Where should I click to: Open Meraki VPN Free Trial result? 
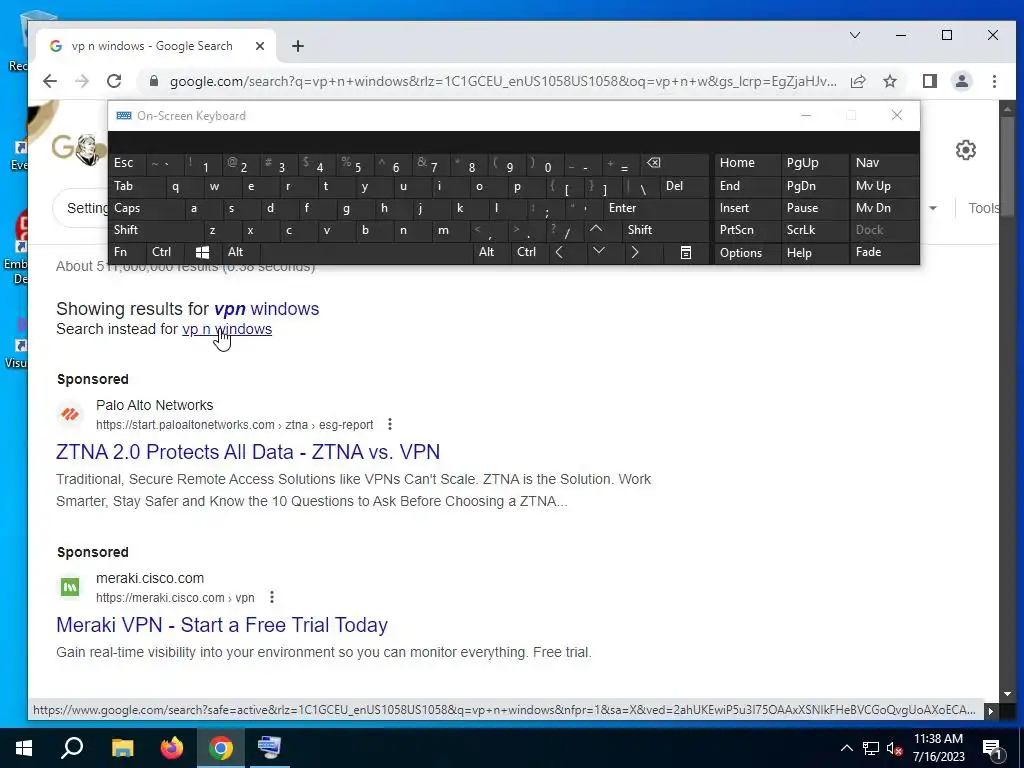point(222,625)
